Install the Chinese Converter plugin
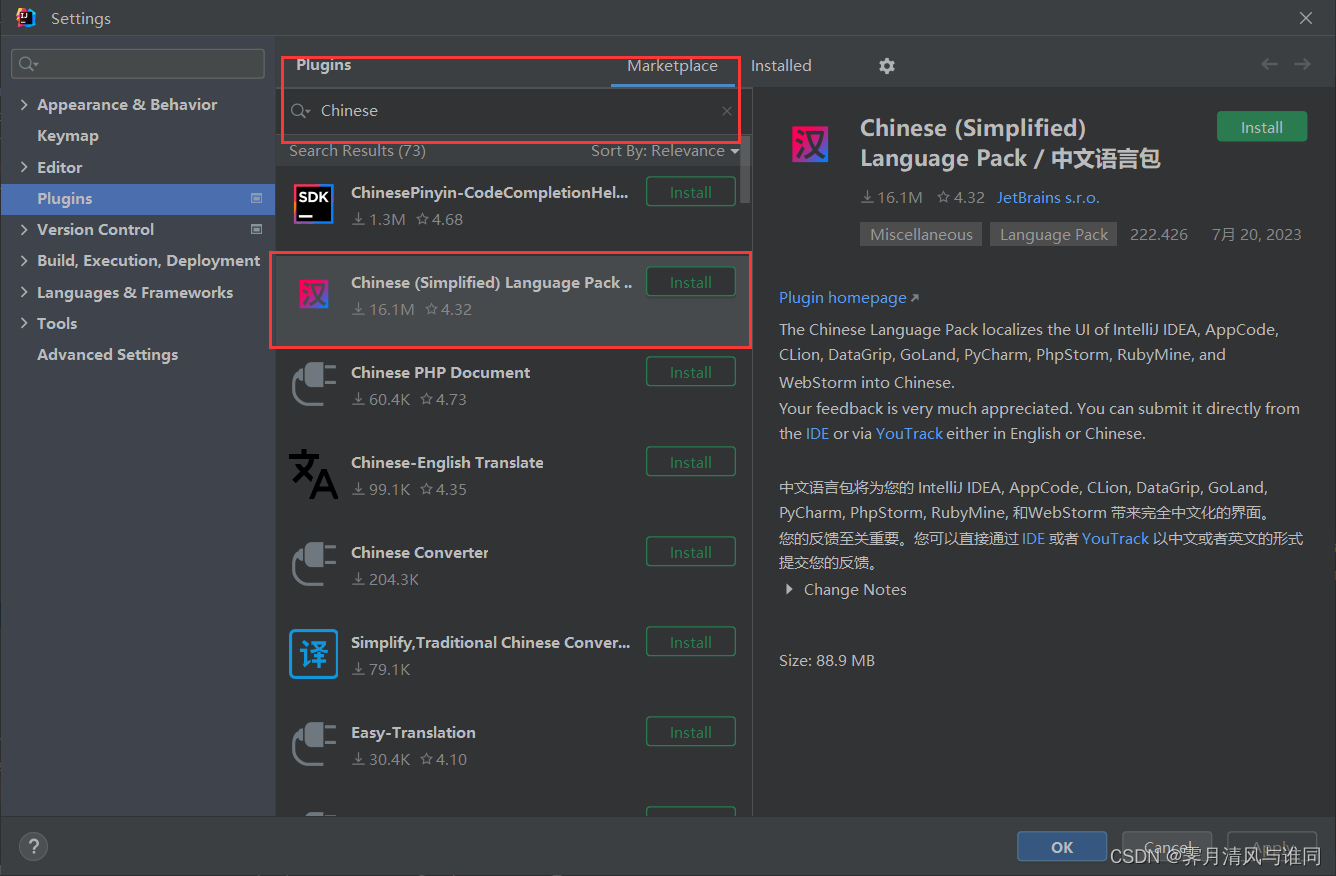 (x=691, y=552)
